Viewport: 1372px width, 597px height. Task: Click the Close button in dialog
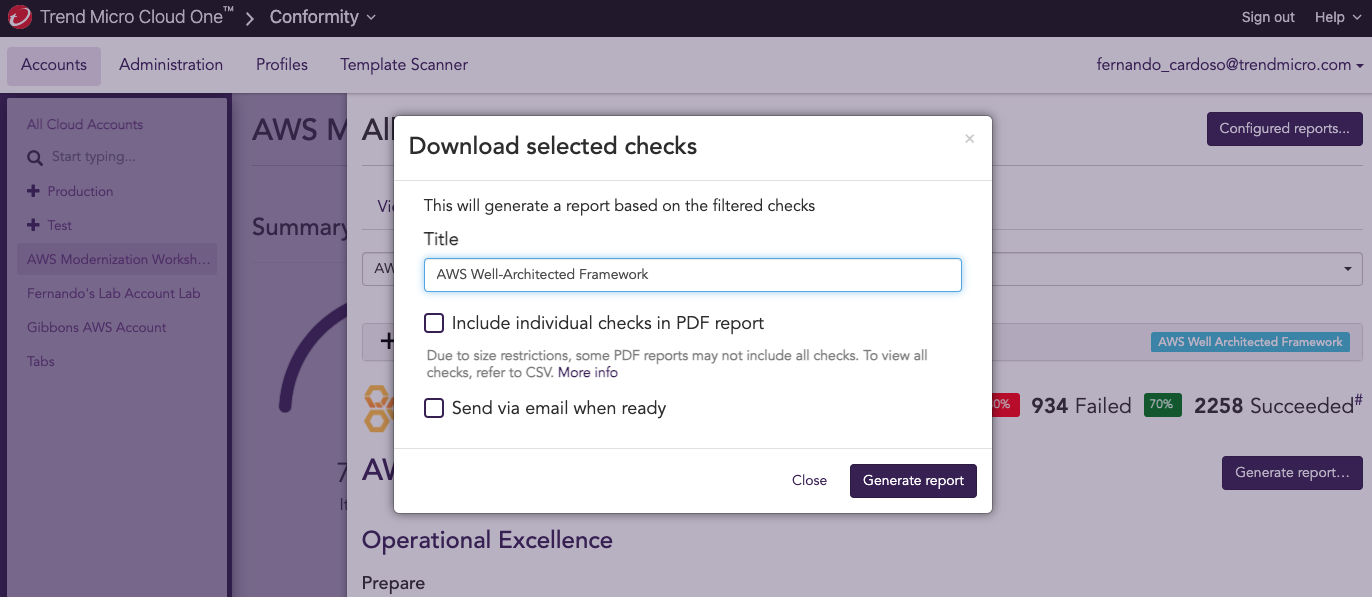(x=809, y=480)
